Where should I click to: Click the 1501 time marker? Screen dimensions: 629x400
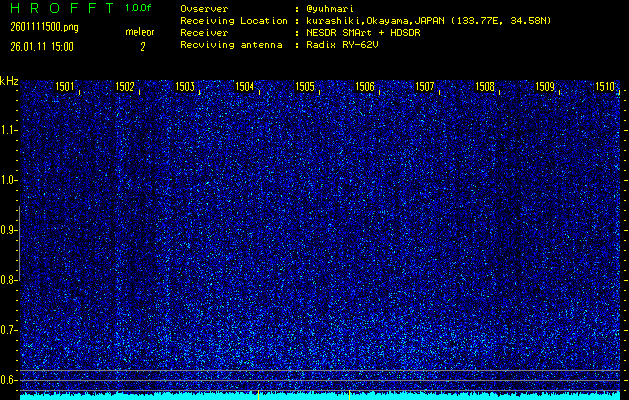click(65, 87)
